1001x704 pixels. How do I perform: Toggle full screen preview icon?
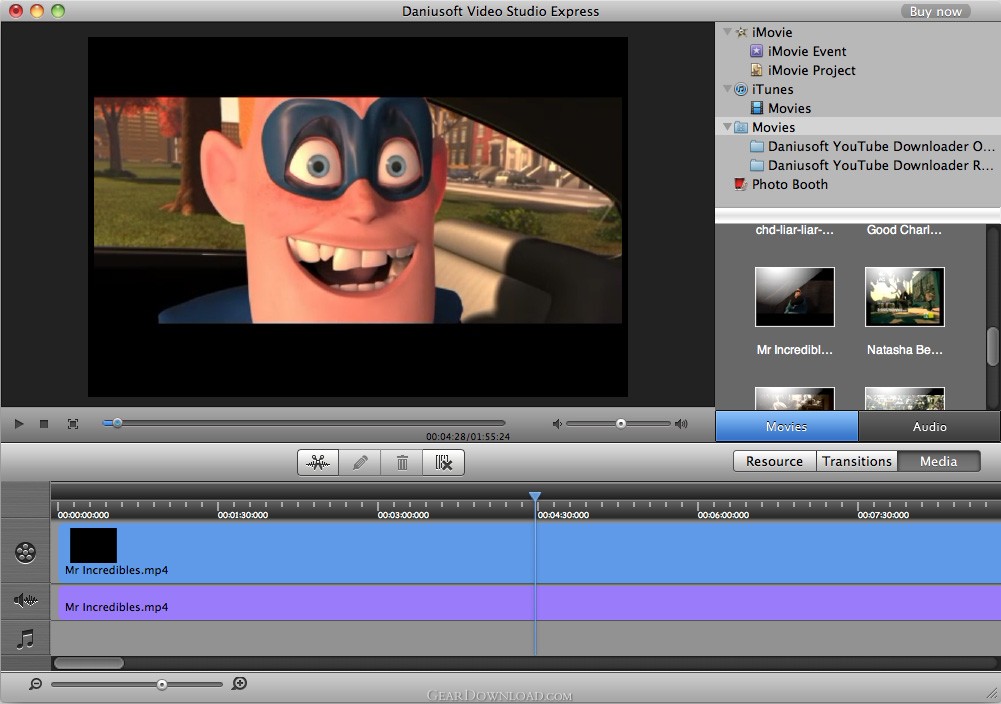point(73,424)
